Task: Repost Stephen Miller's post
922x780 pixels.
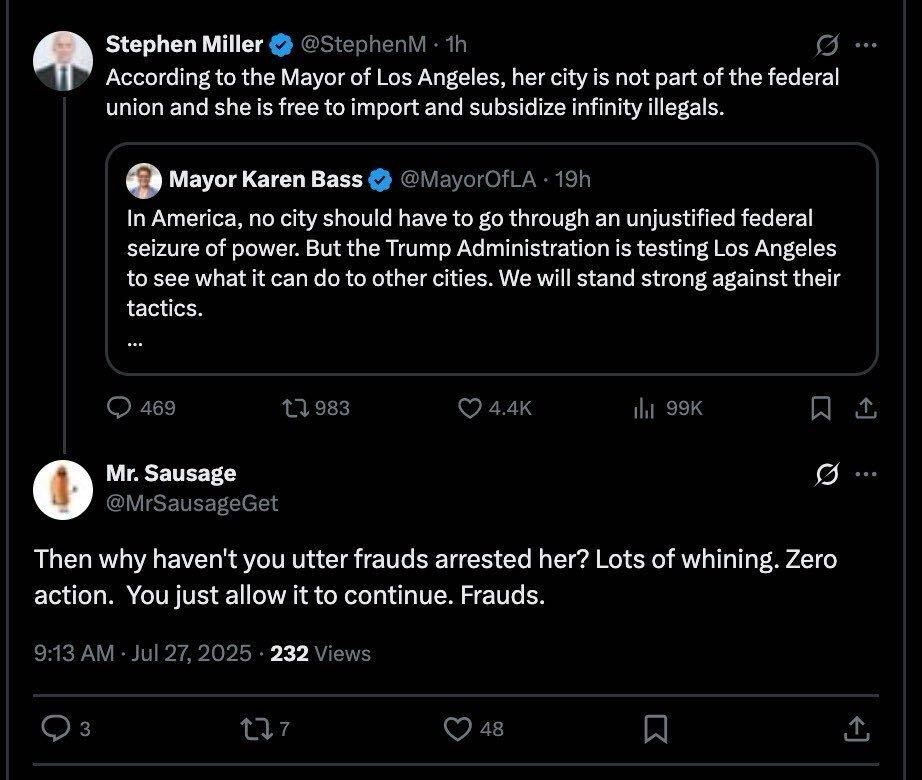Action: pyautogui.click(x=297, y=408)
